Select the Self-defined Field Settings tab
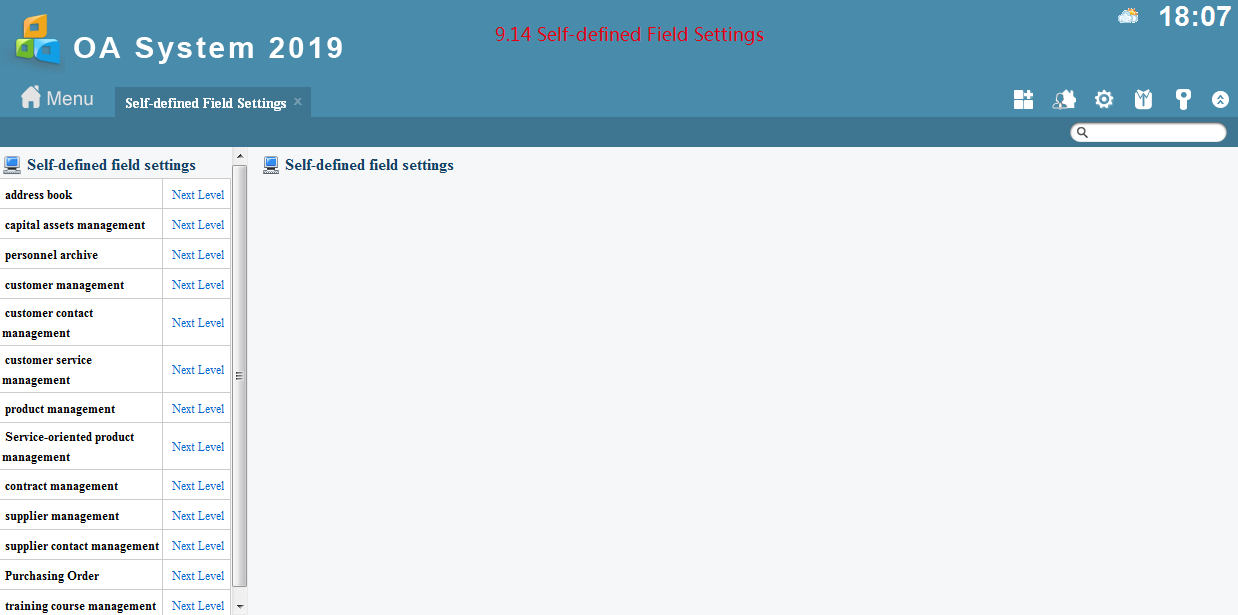Image resolution: width=1238 pixels, height=615 pixels. tap(206, 103)
